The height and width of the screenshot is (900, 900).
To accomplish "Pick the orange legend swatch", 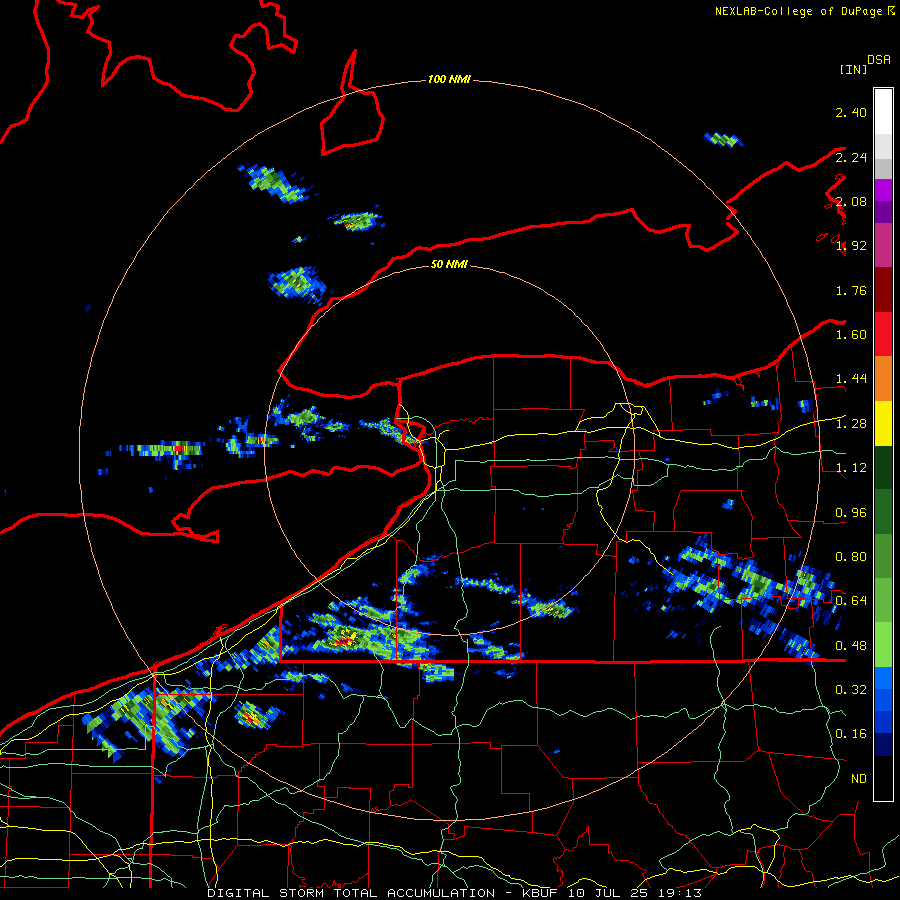I will tap(883, 379).
